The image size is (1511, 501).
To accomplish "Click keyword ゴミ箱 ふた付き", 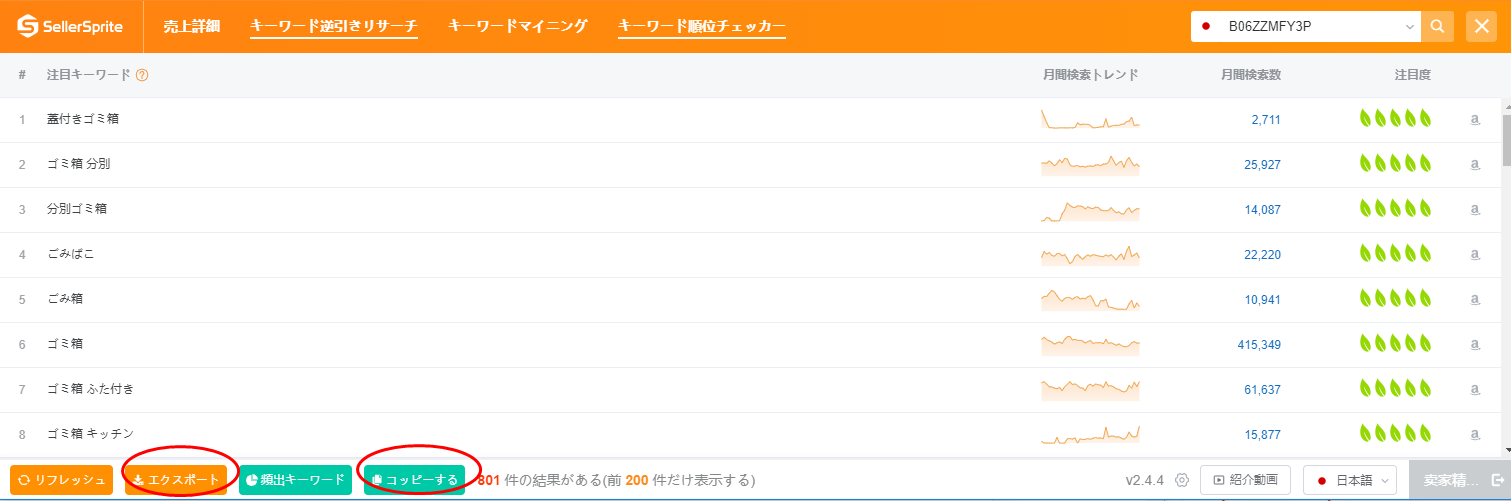I will tap(90, 388).
